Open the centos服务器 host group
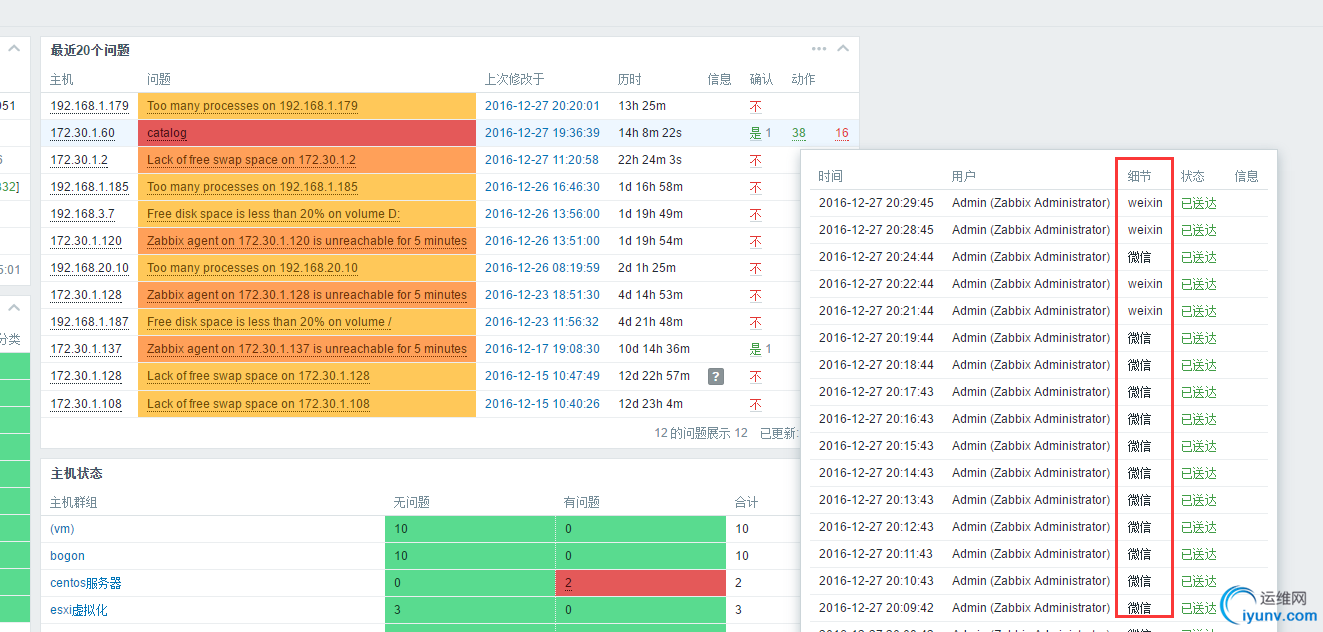The width and height of the screenshot is (1323, 632). (x=85, y=583)
